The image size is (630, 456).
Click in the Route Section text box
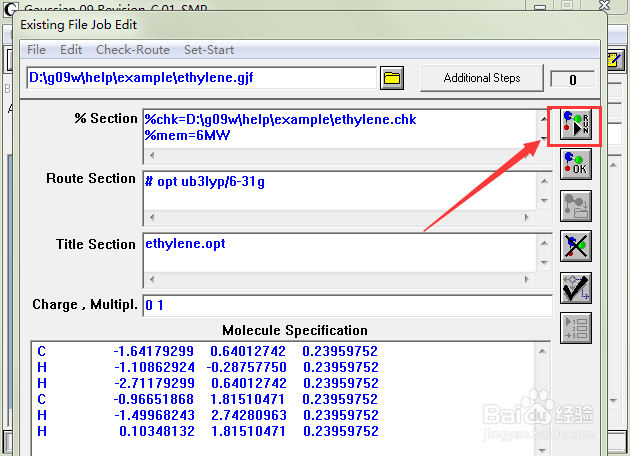click(340, 191)
